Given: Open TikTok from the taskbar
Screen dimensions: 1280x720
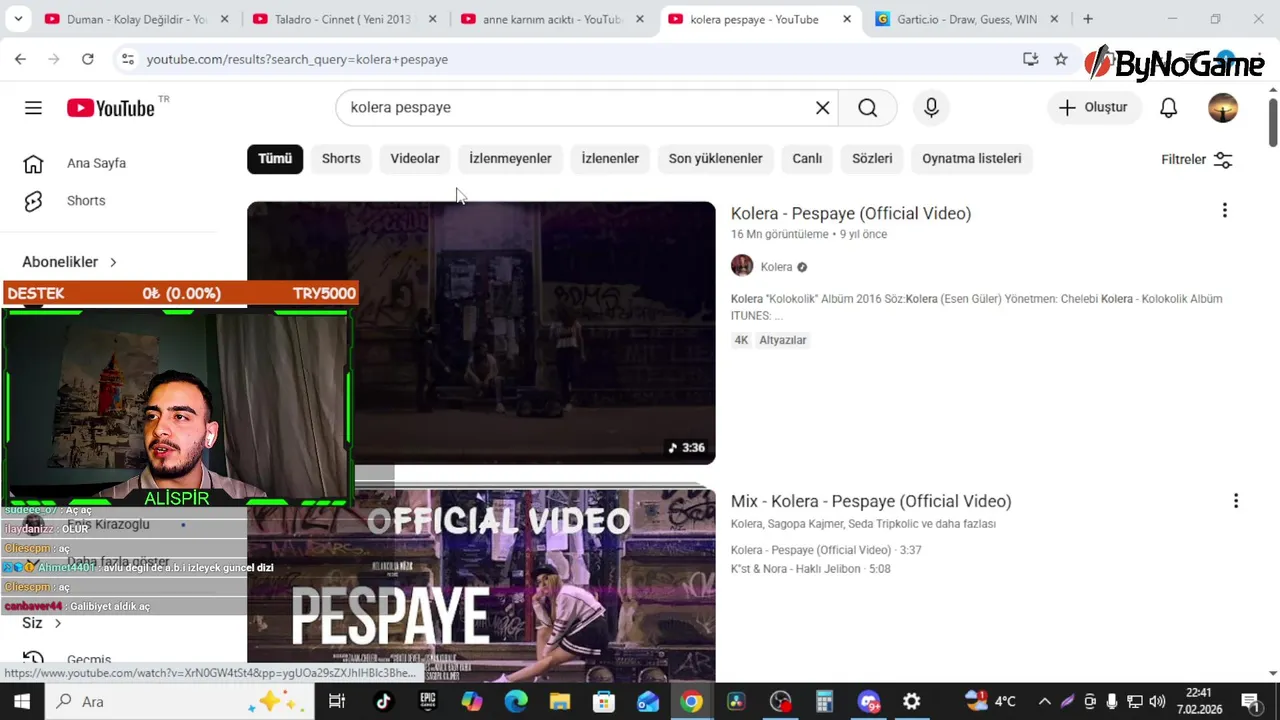Looking at the screenshot, I should 383,701.
